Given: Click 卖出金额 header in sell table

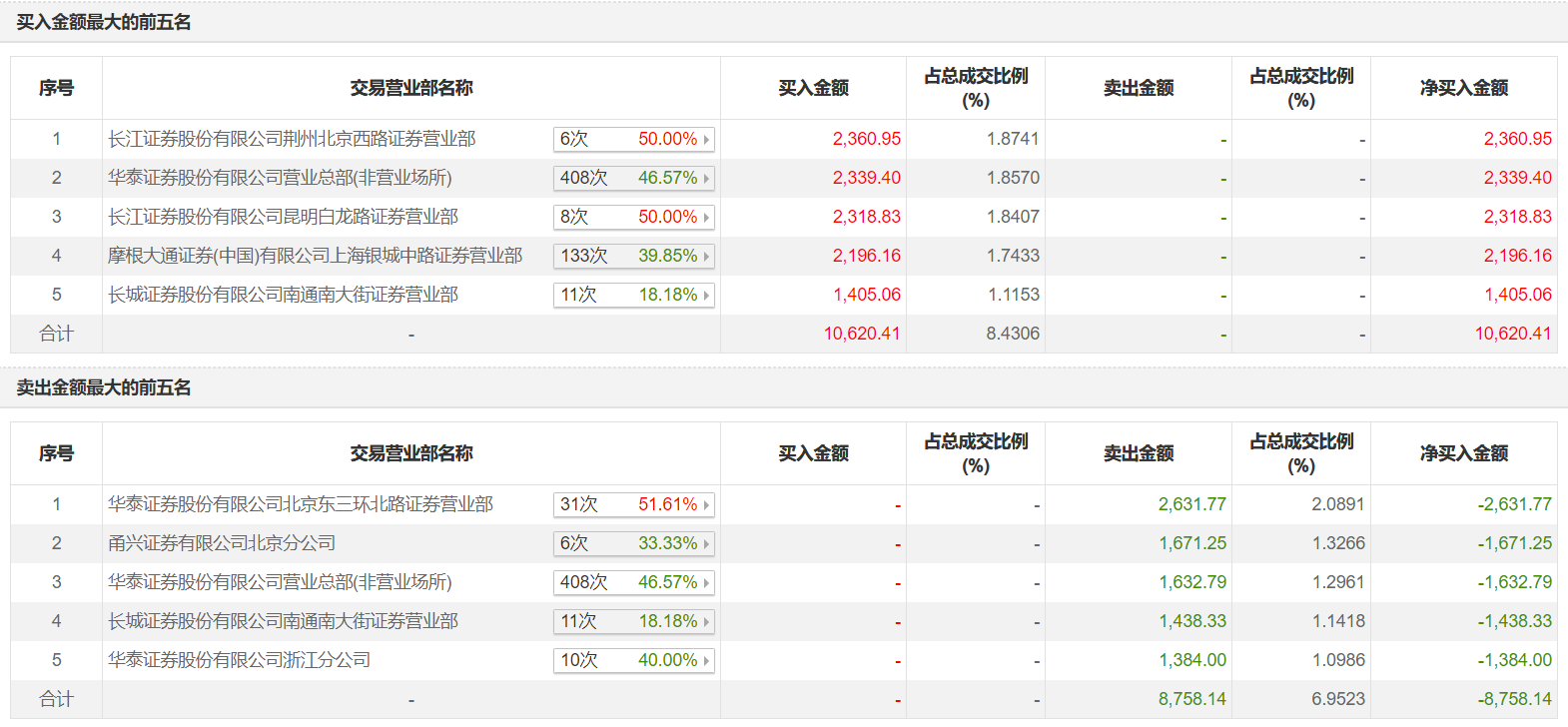Looking at the screenshot, I should pyautogui.click(x=1139, y=453).
